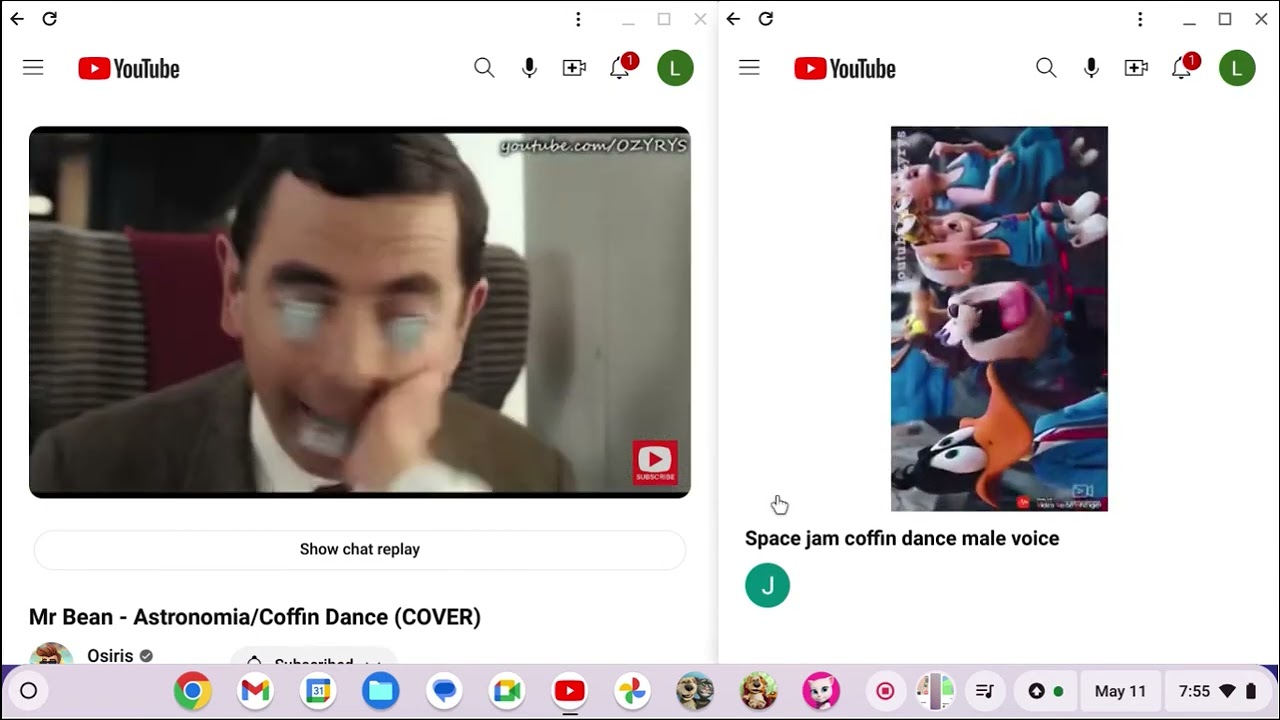The width and height of the screenshot is (1280, 720).
Task: Show chat replay
Action: pyautogui.click(x=360, y=549)
